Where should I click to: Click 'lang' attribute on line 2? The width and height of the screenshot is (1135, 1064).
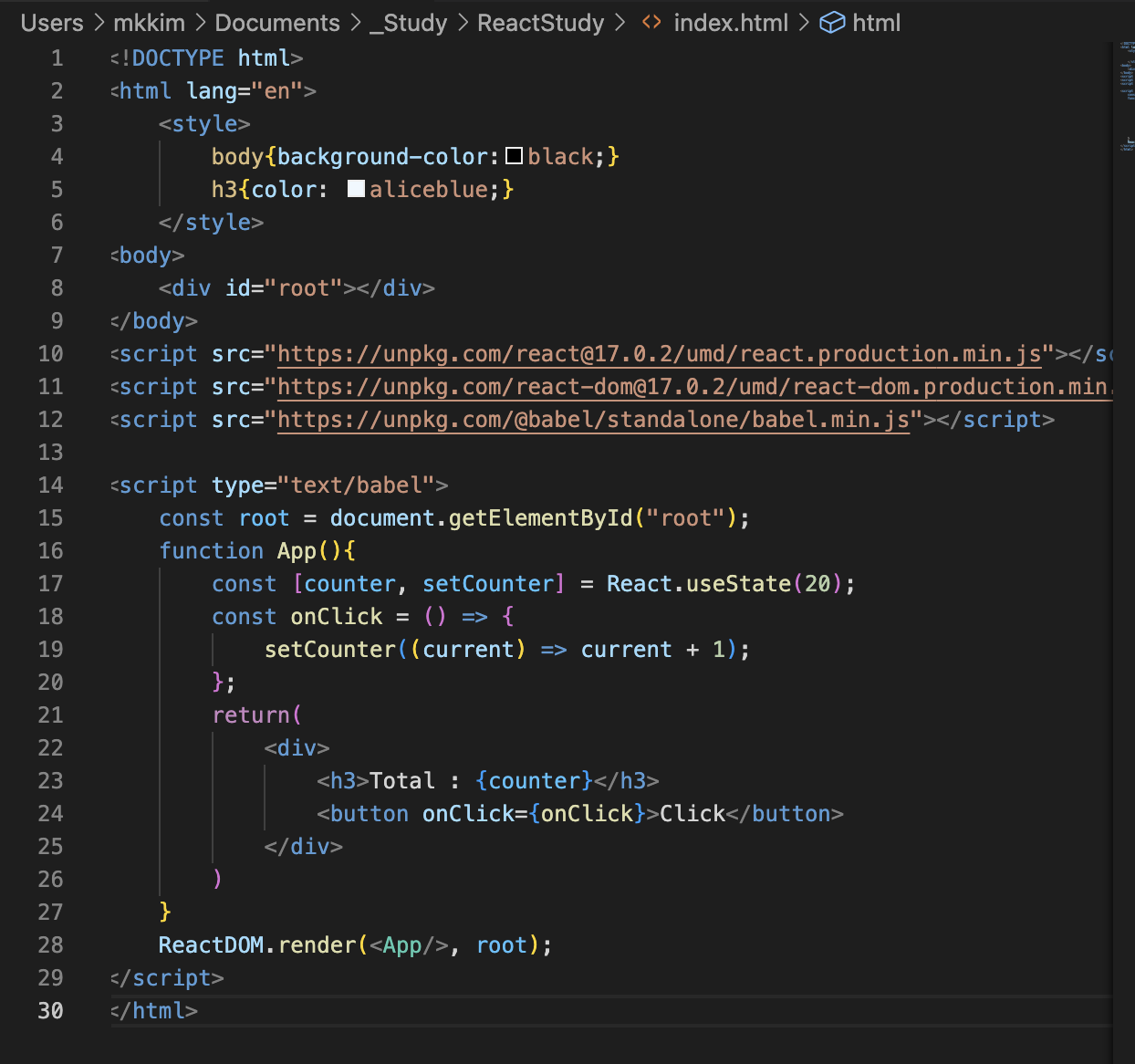212,91
